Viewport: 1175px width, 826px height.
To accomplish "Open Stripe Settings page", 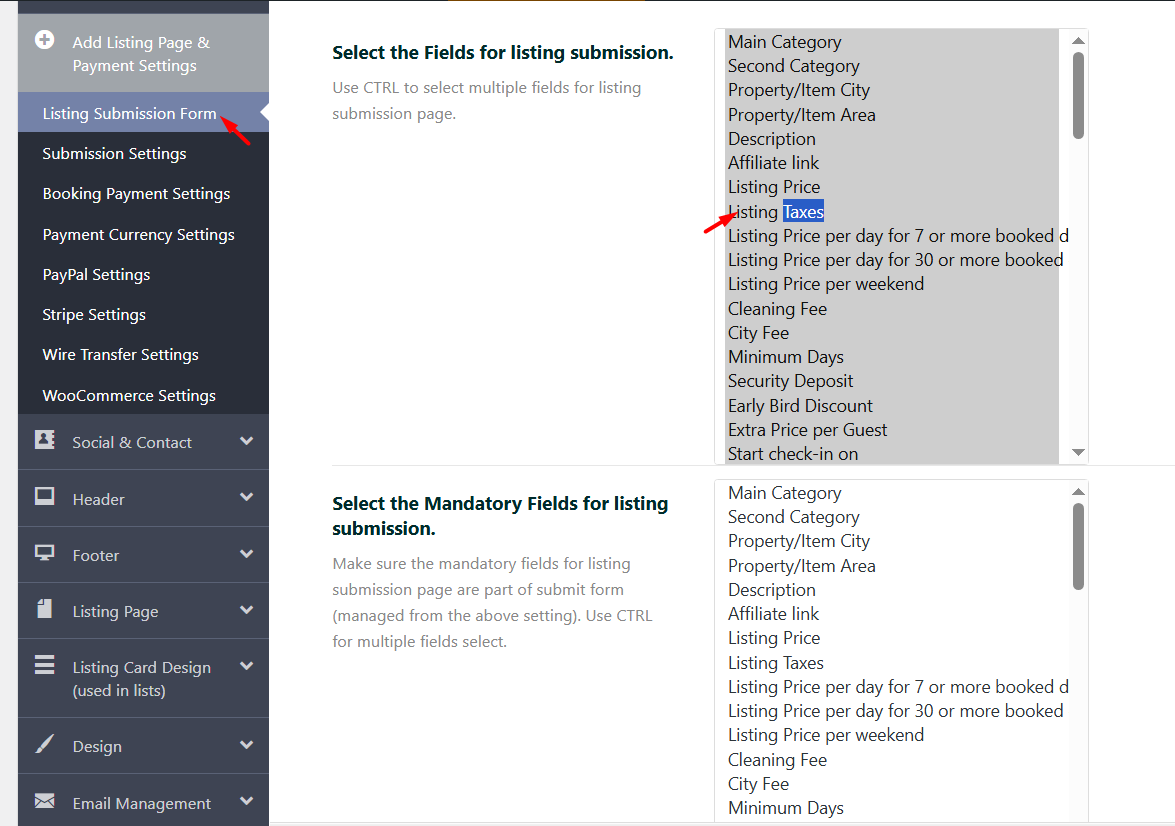I will tap(94, 315).
